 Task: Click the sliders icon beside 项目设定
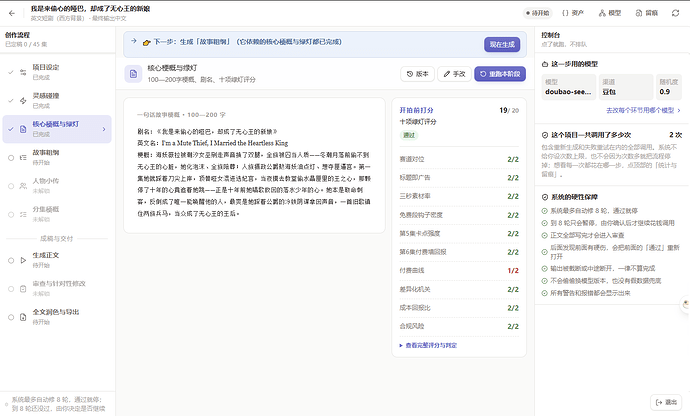click(23, 72)
